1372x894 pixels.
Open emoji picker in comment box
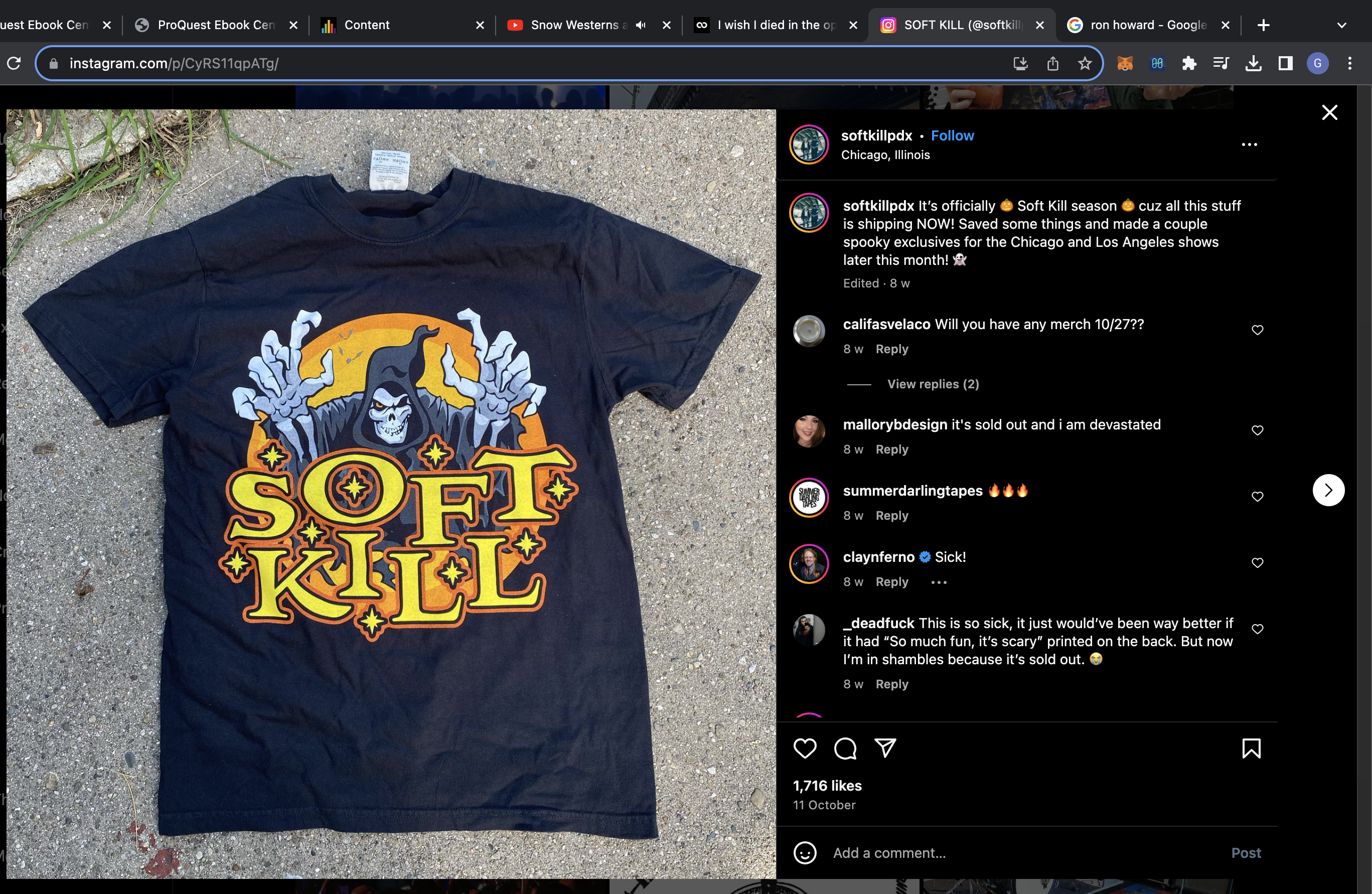(805, 852)
